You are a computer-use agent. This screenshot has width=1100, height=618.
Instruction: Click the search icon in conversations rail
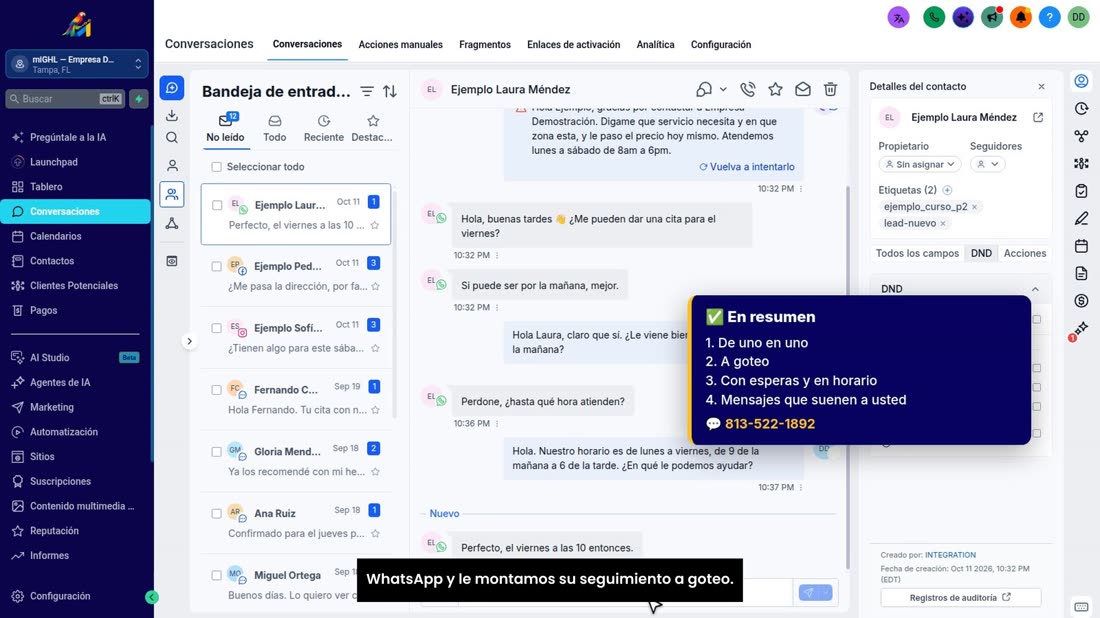click(172, 138)
